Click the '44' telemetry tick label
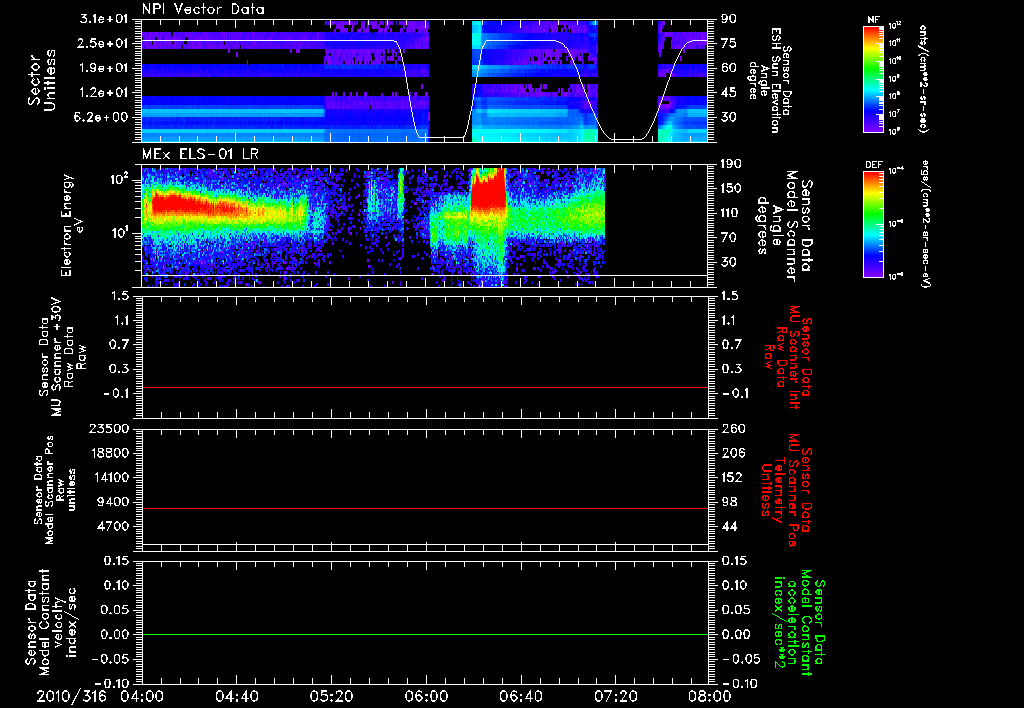Image resolution: width=1024 pixels, height=708 pixels. pyautogui.click(x=729, y=526)
